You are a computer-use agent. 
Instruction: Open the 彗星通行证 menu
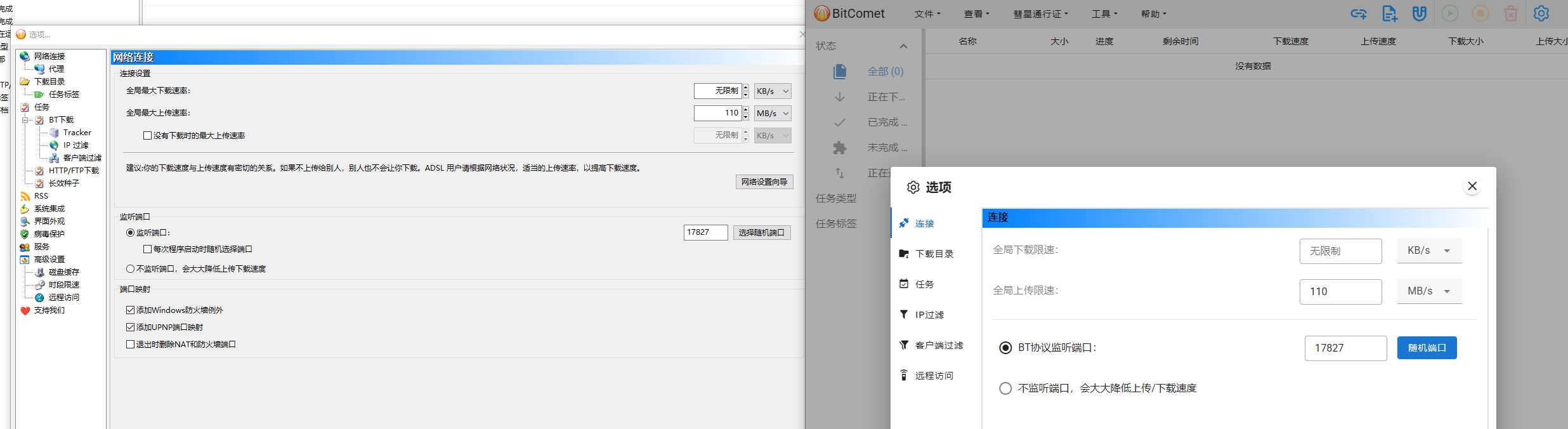[1040, 14]
